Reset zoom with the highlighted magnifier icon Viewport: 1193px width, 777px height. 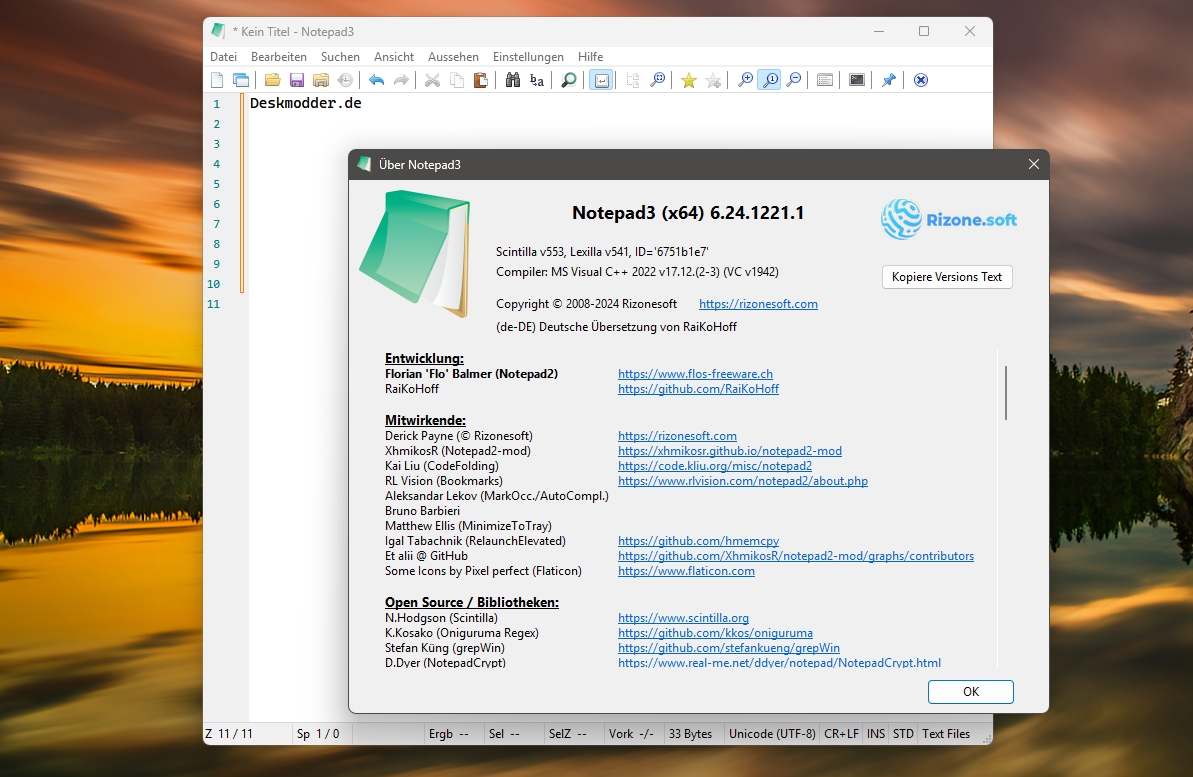pyautogui.click(x=770, y=80)
